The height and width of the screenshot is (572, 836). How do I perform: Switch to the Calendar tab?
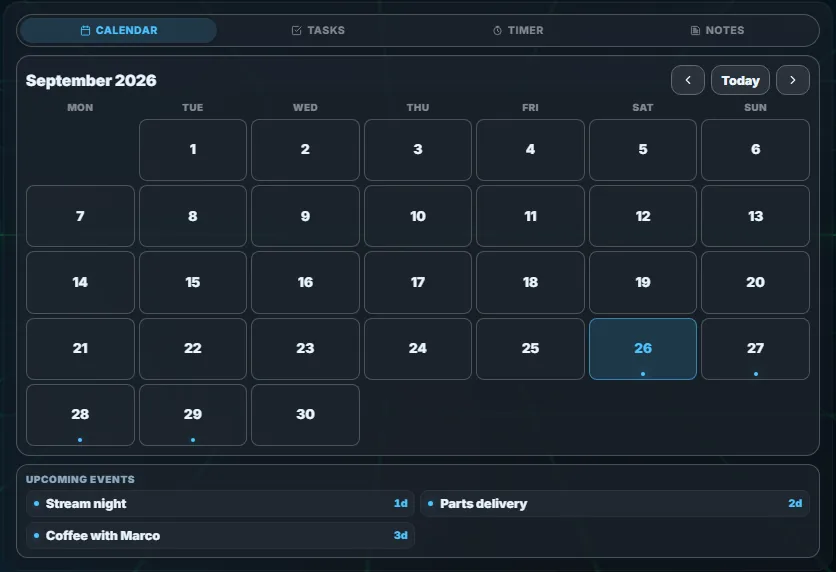click(x=118, y=30)
